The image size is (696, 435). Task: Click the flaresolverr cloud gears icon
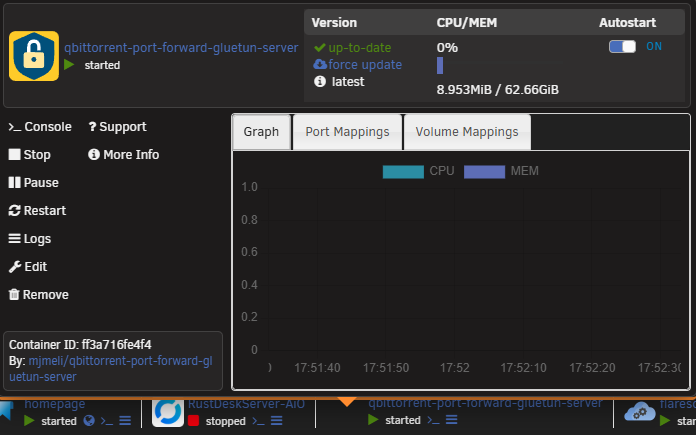click(639, 412)
